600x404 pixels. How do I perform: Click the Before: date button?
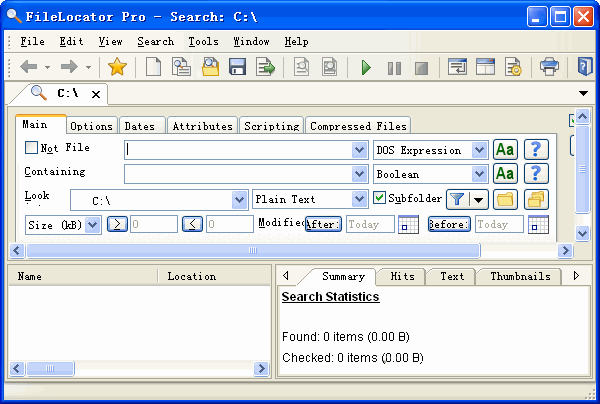(449, 224)
